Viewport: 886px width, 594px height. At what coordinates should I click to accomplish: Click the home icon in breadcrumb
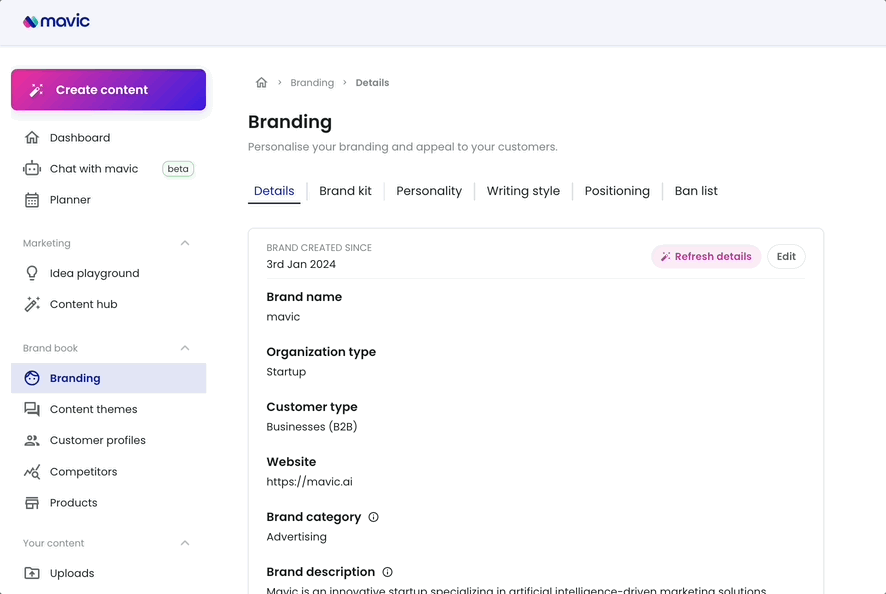tap(261, 83)
